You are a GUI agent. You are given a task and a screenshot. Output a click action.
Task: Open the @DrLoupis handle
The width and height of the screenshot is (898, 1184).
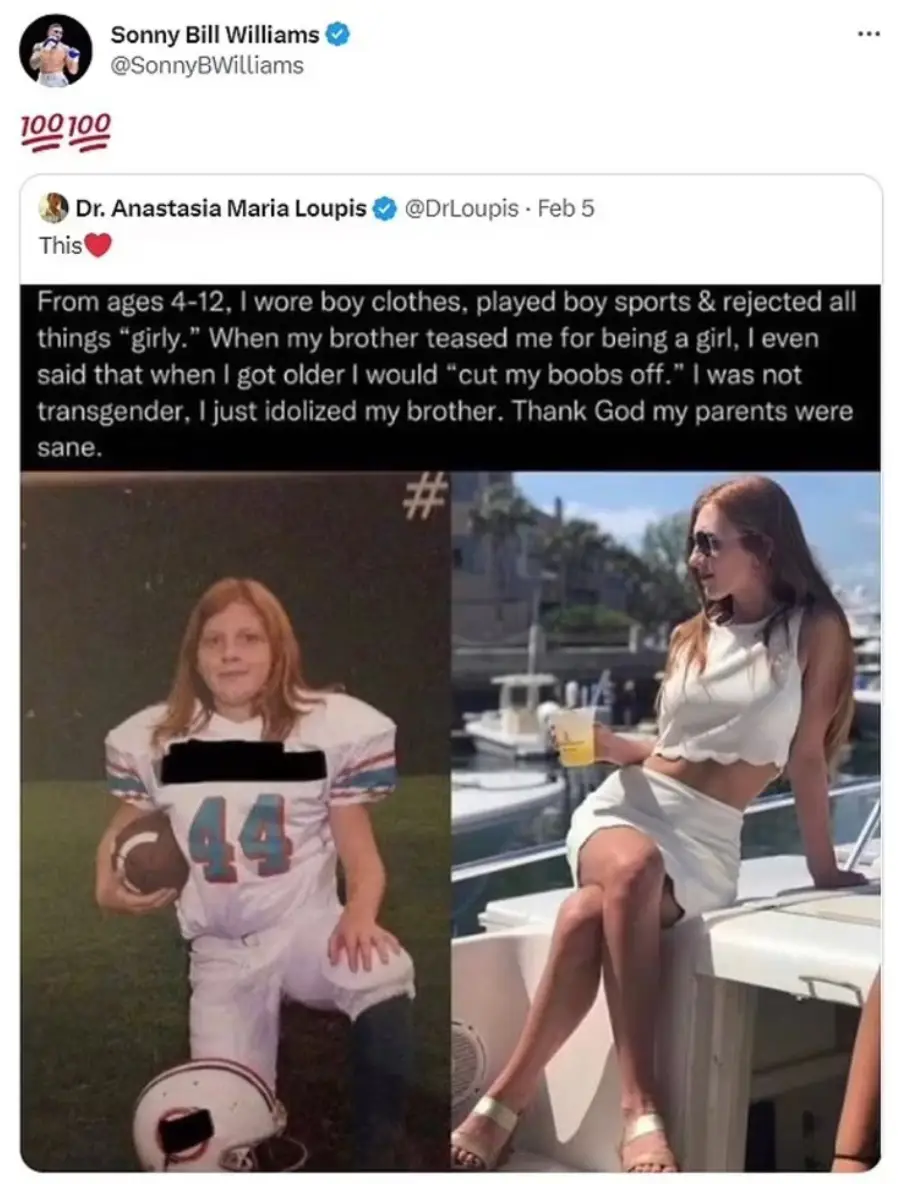tap(460, 209)
